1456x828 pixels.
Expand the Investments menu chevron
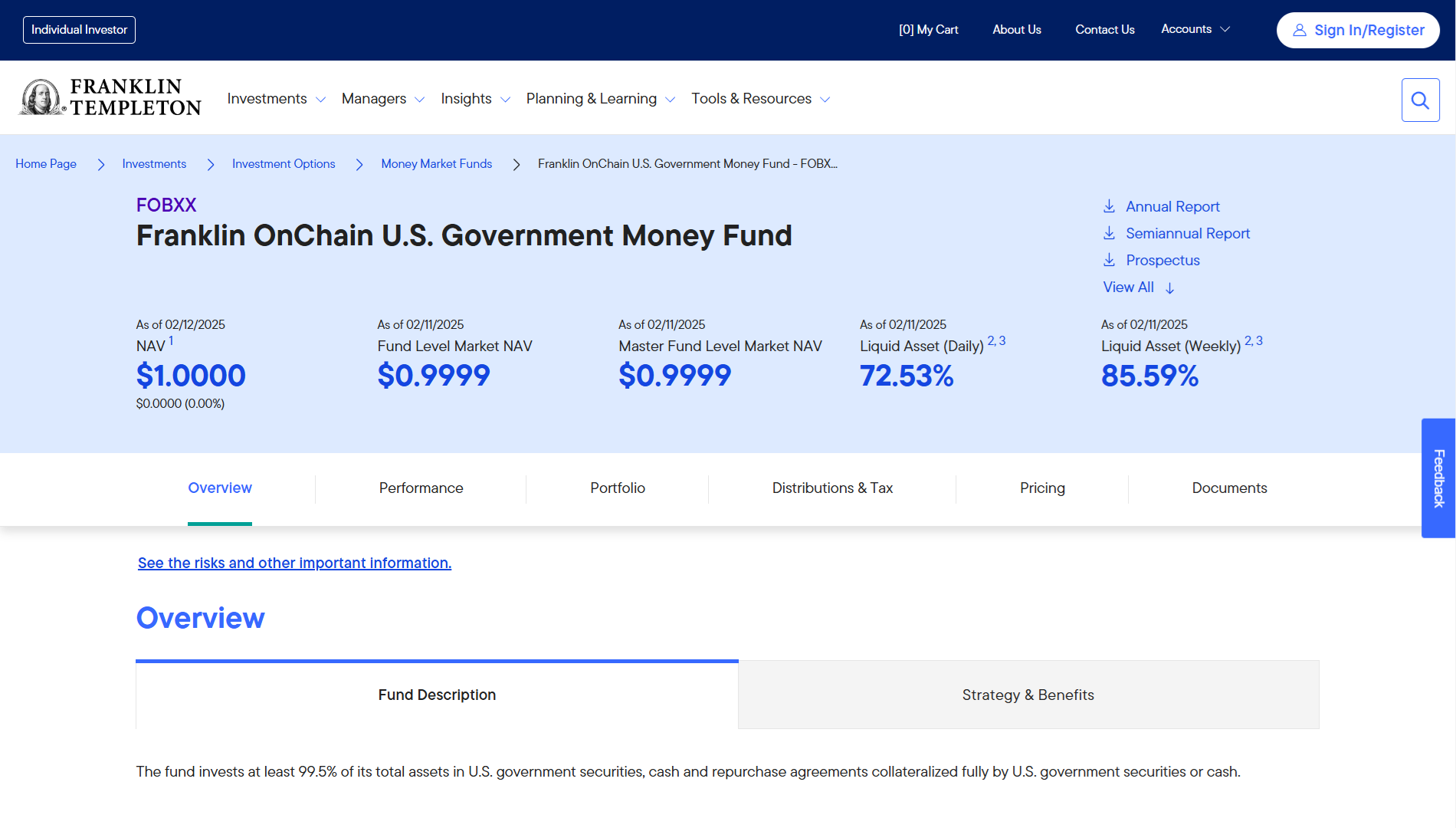pos(320,100)
